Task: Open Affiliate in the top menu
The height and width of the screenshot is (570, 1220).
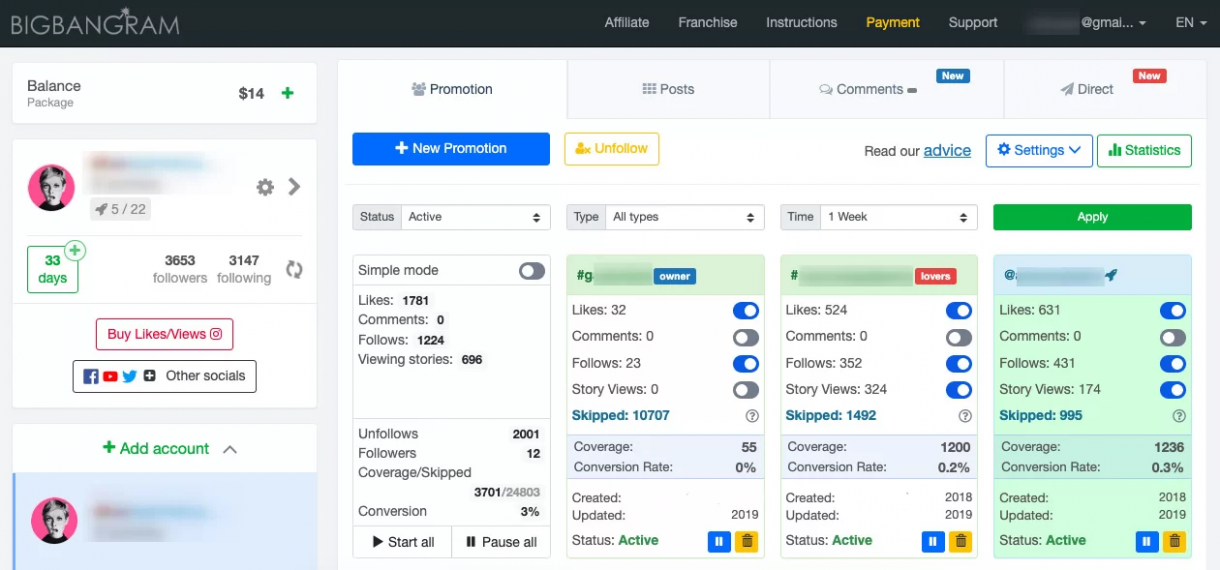Action: click(627, 22)
